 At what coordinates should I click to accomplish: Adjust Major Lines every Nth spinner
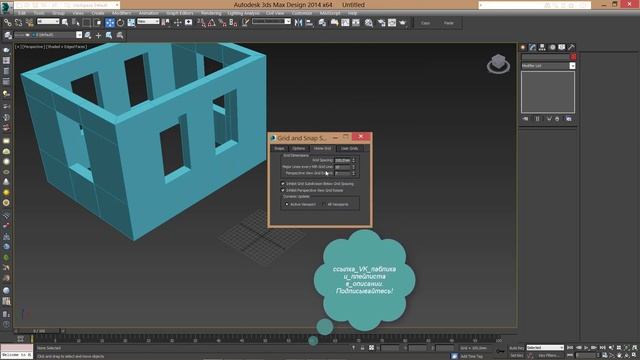[353, 167]
